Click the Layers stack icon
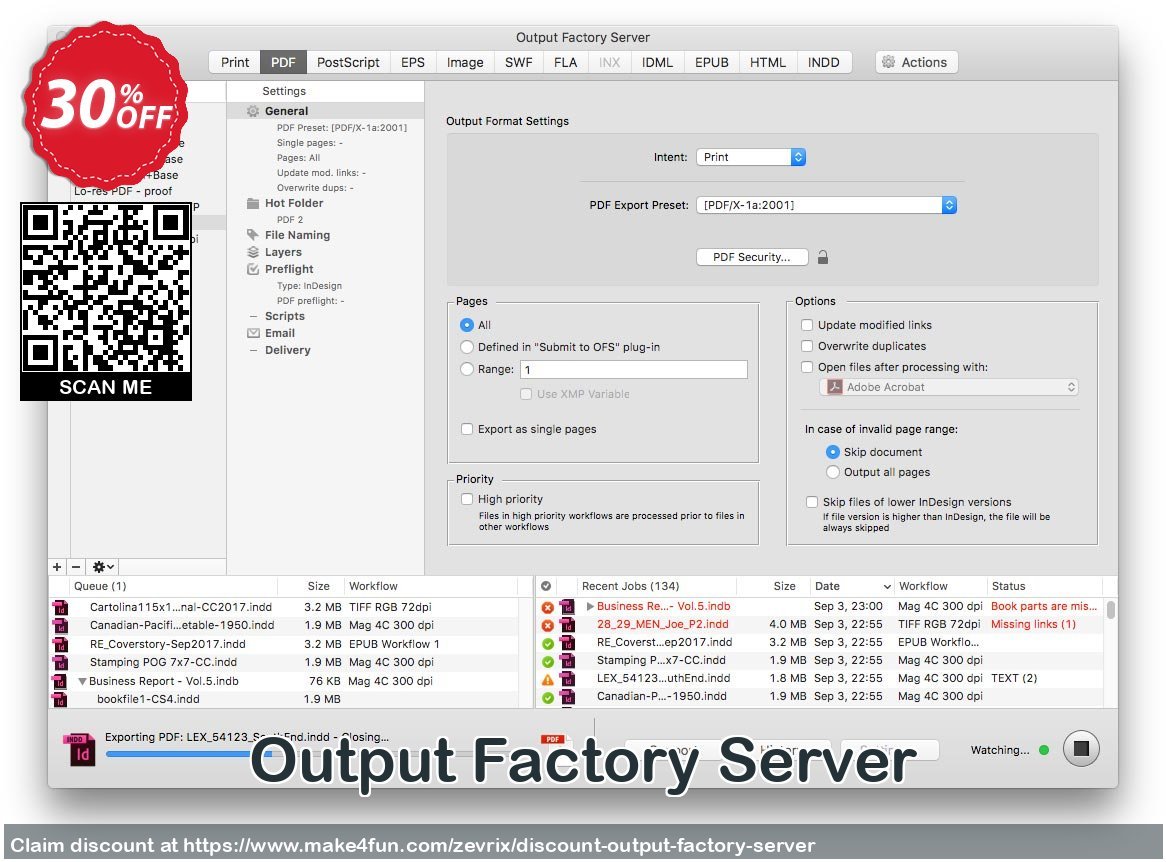The height and width of the screenshot is (862, 1166). coord(253,252)
